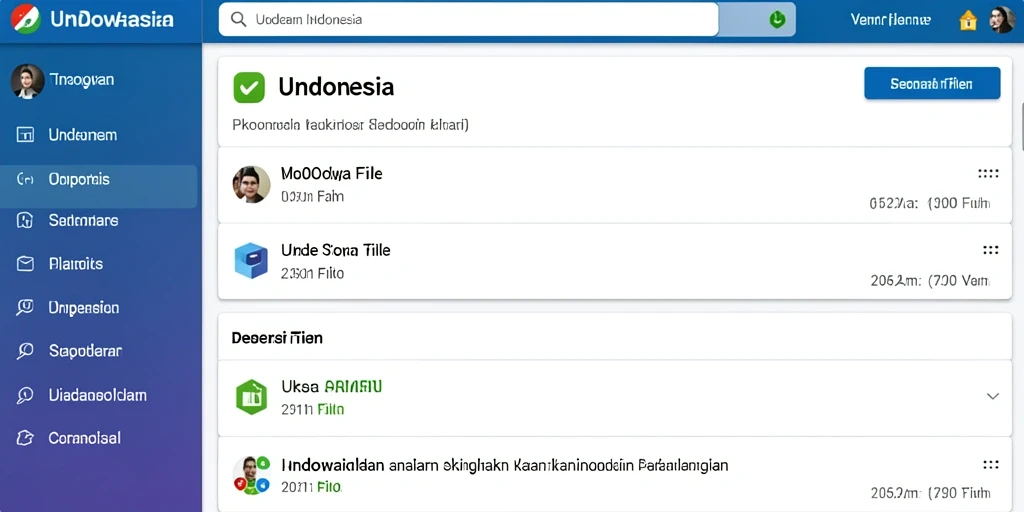
Task: Click the group avatar icon of Indowaialdan
Action: coord(251,475)
